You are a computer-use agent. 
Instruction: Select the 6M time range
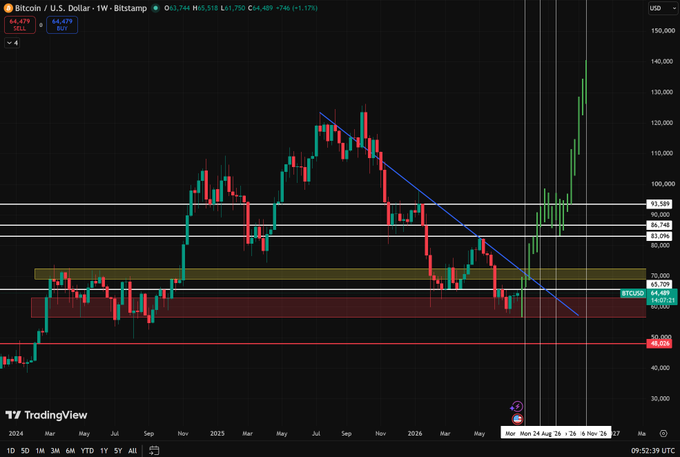point(70,450)
